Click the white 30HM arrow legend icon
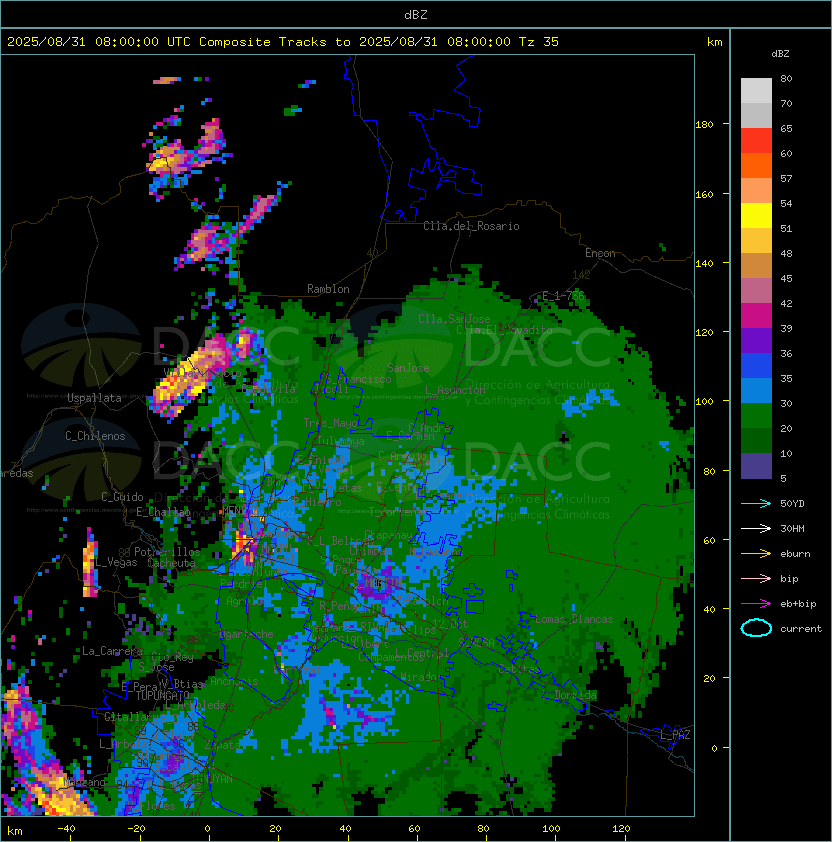832x842 pixels. [x=756, y=528]
